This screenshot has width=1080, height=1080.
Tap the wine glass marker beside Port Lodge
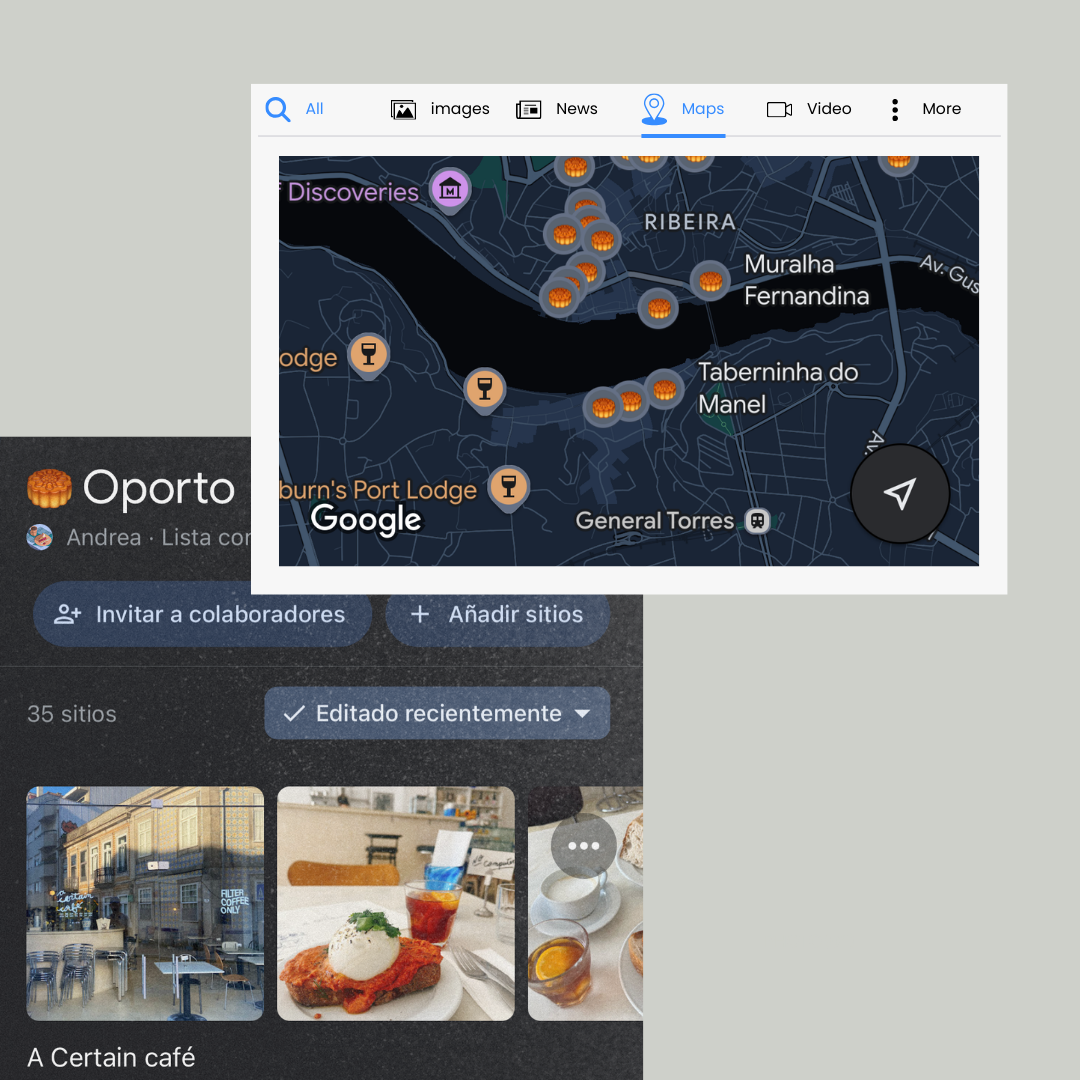click(x=508, y=487)
